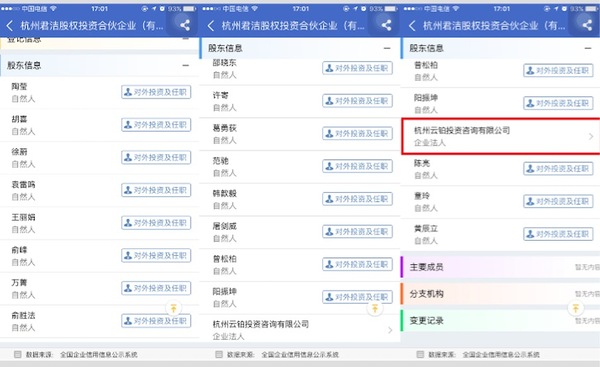Open 对外投资及任职 for 邵晓东

point(357,68)
